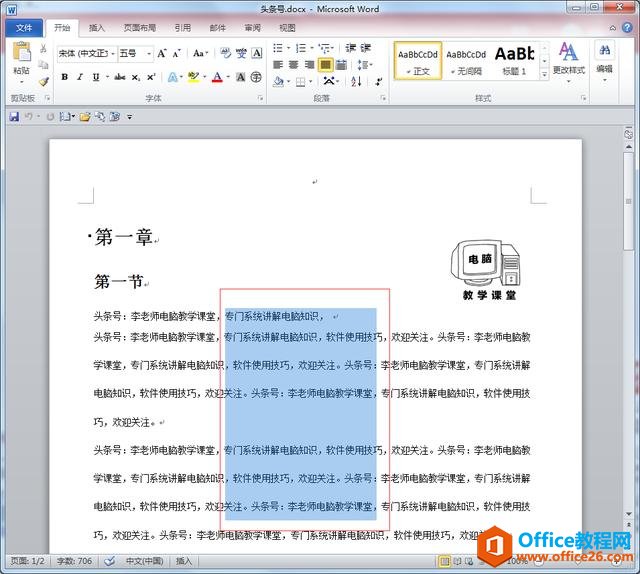The image size is (640, 574).
Task: Apply Character Border icon (boxed A)
Action: pyautogui.click(x=257, y=53)
